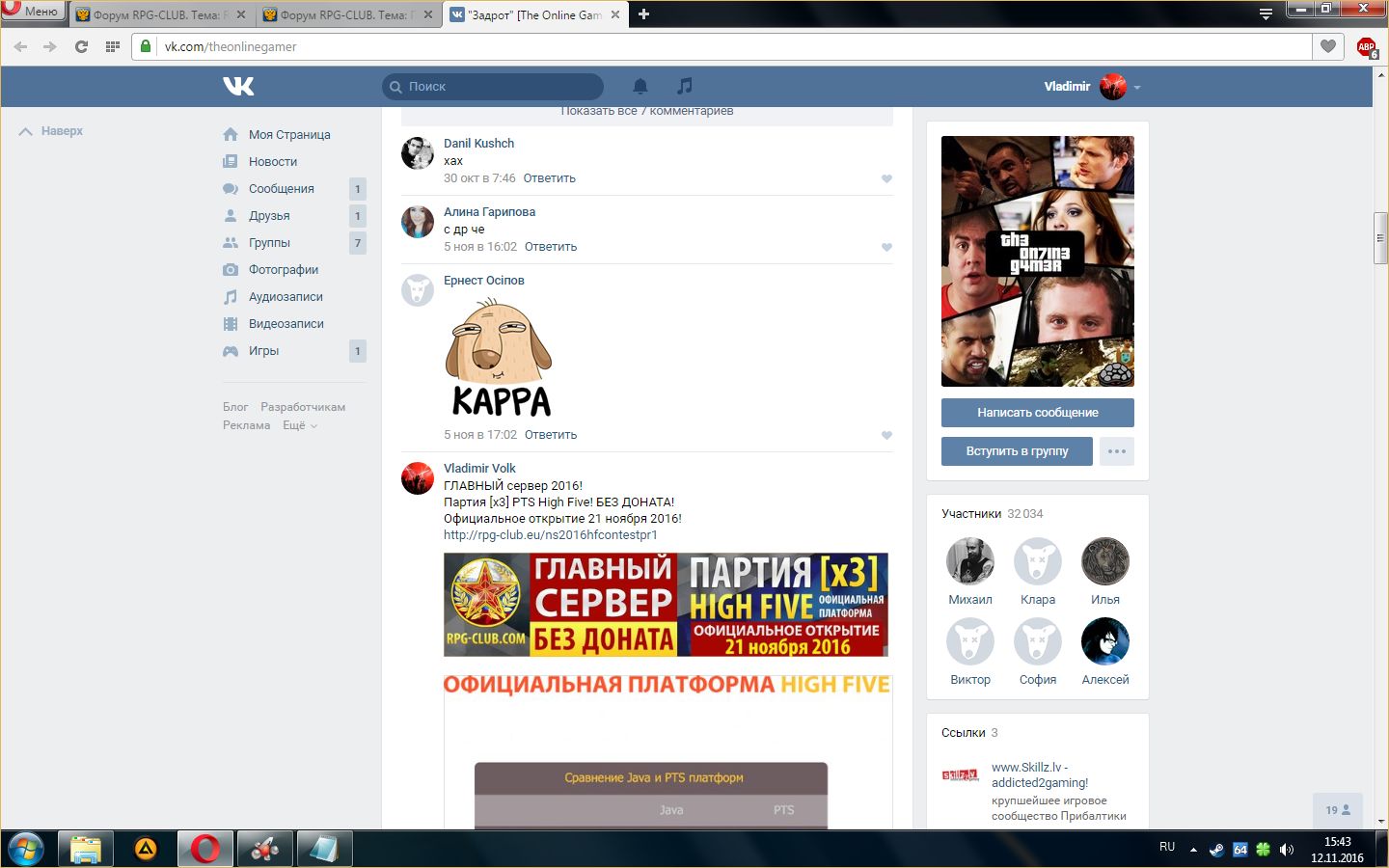Open Сообщения in left sidebar
Screen dimensions: 1389x868
(281, 189)
